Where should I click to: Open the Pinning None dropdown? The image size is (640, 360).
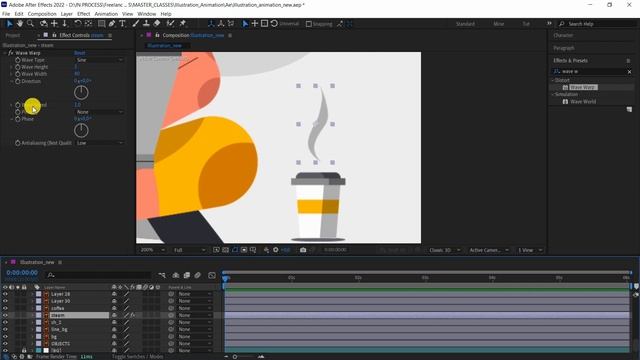(100, 112)
